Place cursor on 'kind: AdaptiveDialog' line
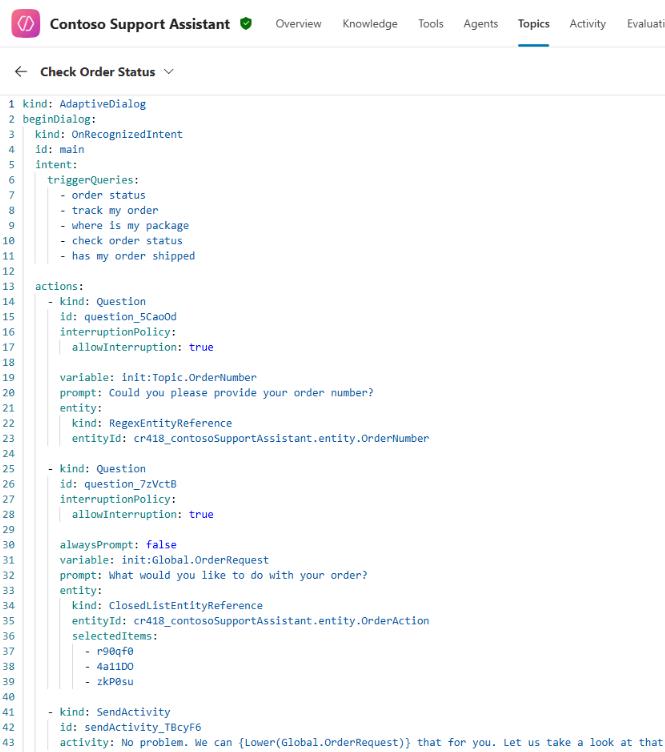The image size is (665, 752). point(84,104)
